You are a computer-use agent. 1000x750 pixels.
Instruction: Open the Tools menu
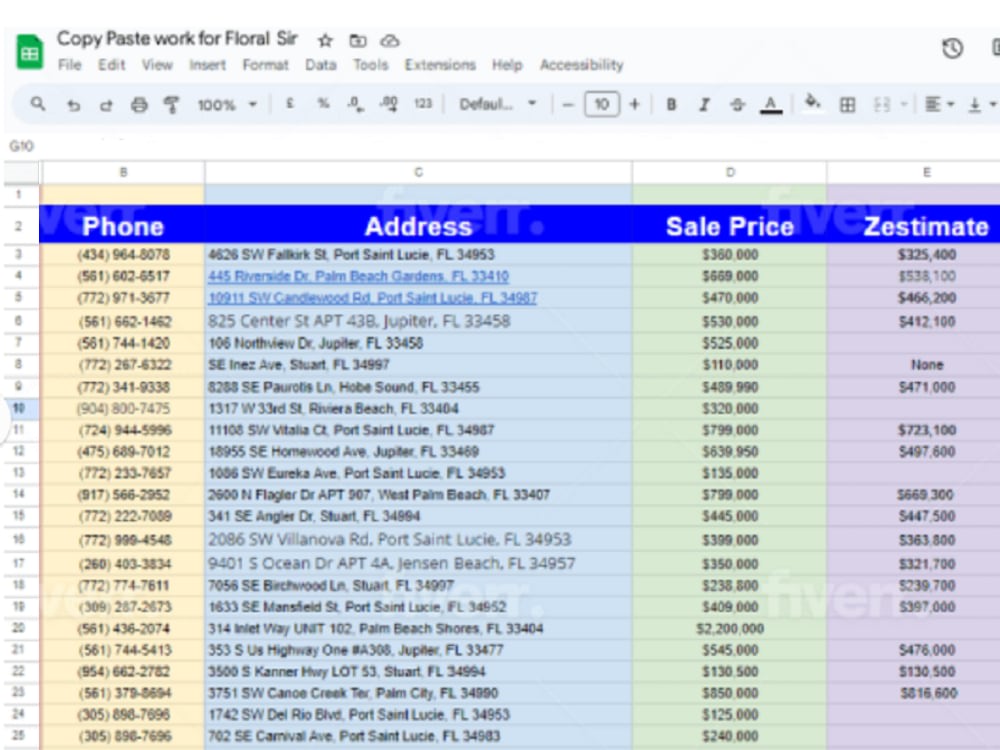[x=371, y=65]
